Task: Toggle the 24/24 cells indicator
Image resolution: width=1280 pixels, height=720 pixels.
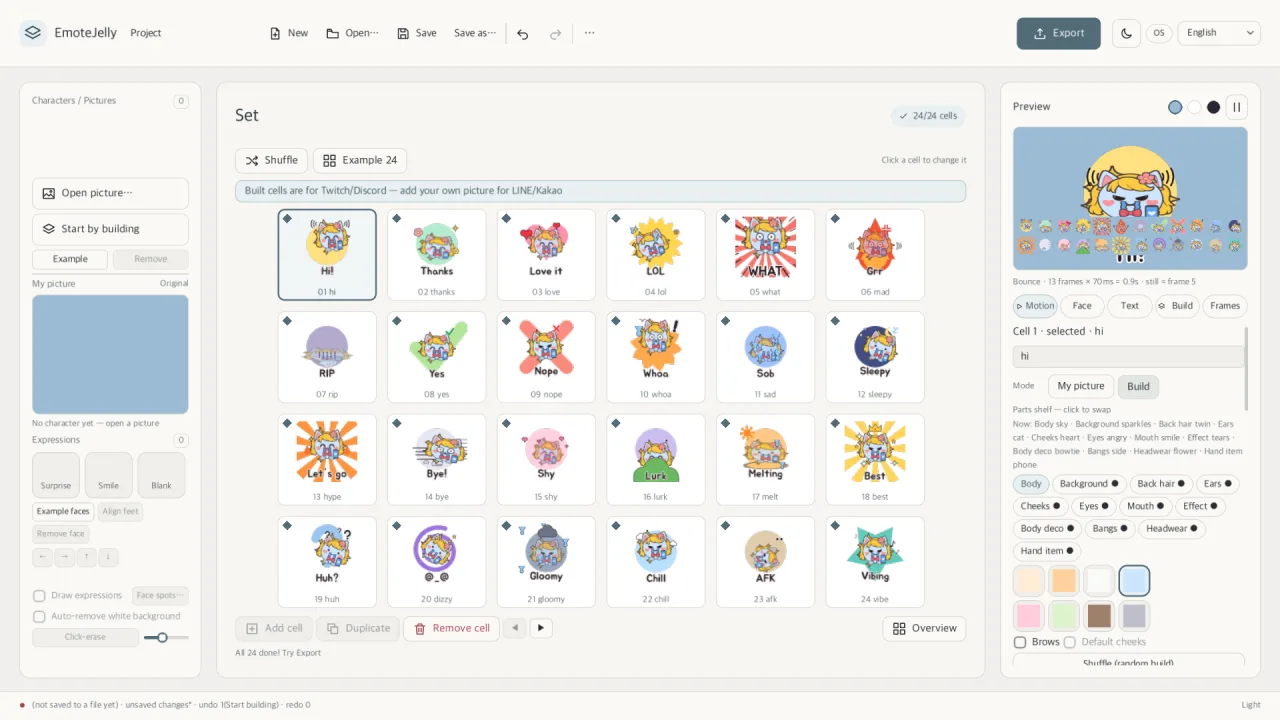Action: [928, 116]
